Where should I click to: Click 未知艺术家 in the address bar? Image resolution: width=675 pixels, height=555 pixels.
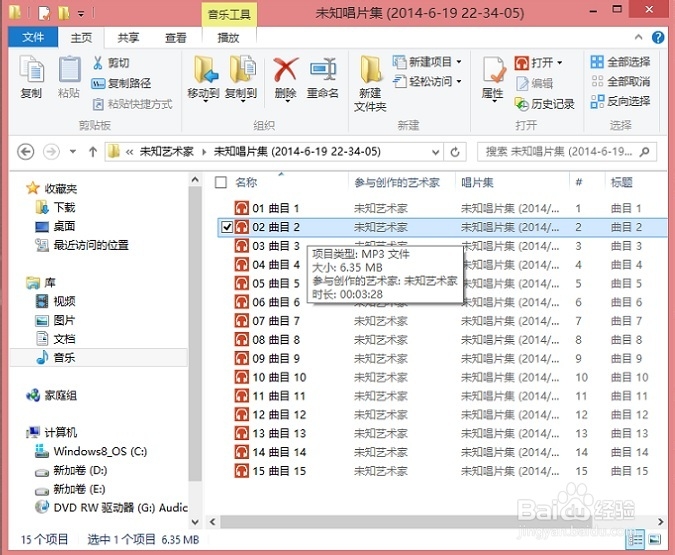[167, 152]
